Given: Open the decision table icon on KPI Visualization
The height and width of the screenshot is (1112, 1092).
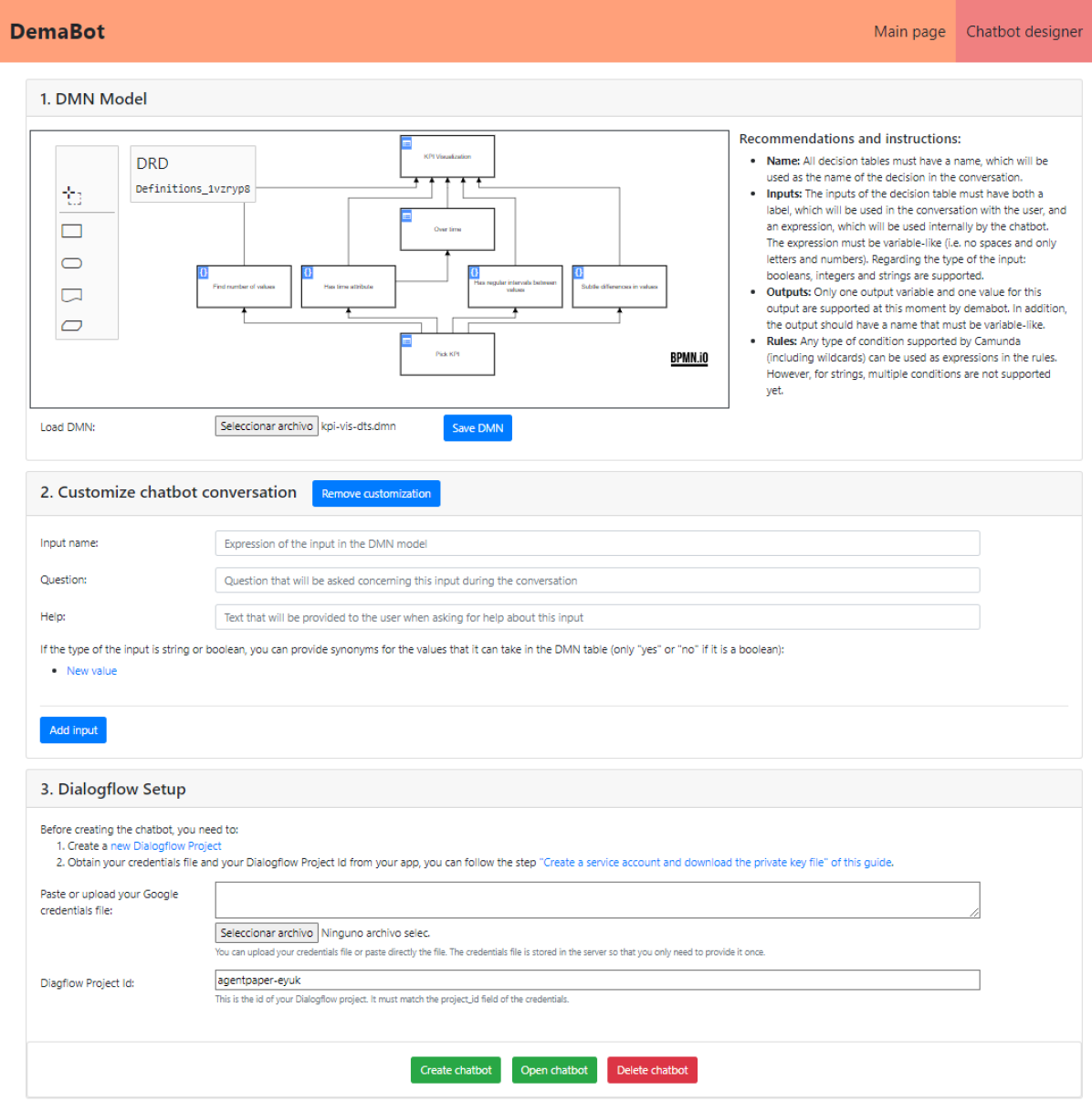Looking at the screenshot, I should (x=406, y=142).
